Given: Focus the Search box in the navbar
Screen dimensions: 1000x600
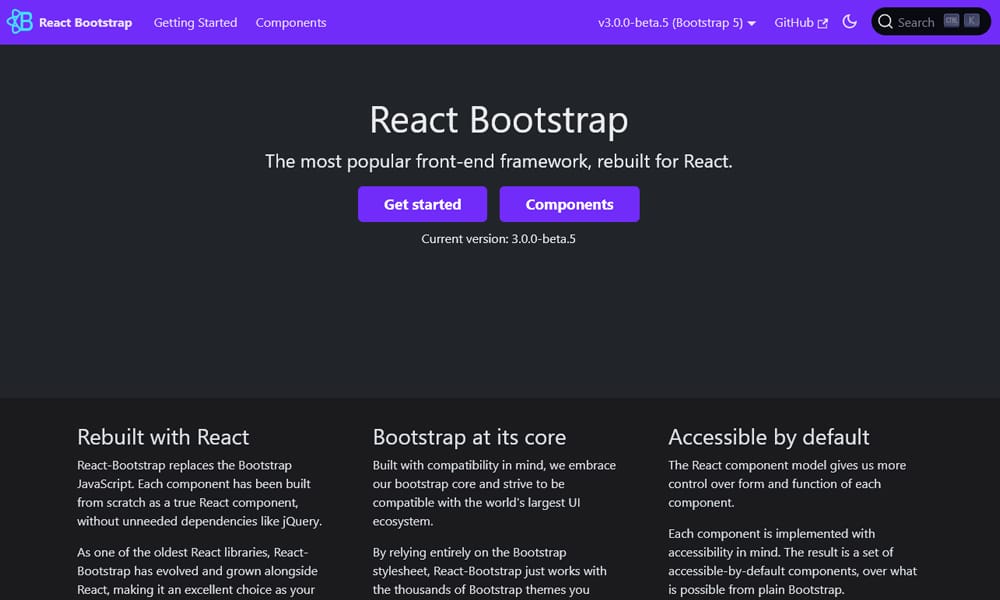Looking at the screenshot, I should pyautogui.click(x=930, y=22).
